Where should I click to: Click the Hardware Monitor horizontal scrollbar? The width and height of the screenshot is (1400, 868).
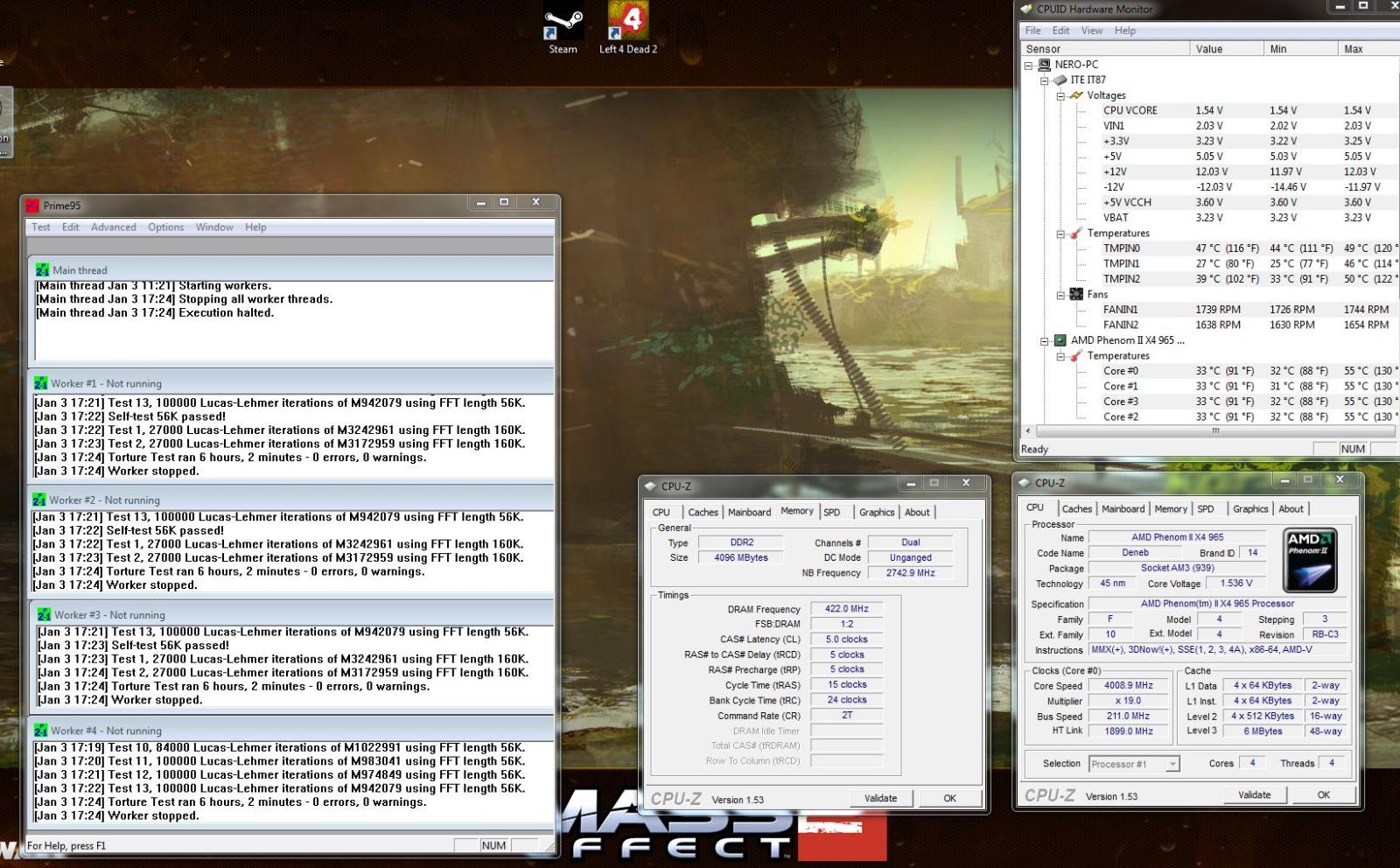[x=1214, y=431]
